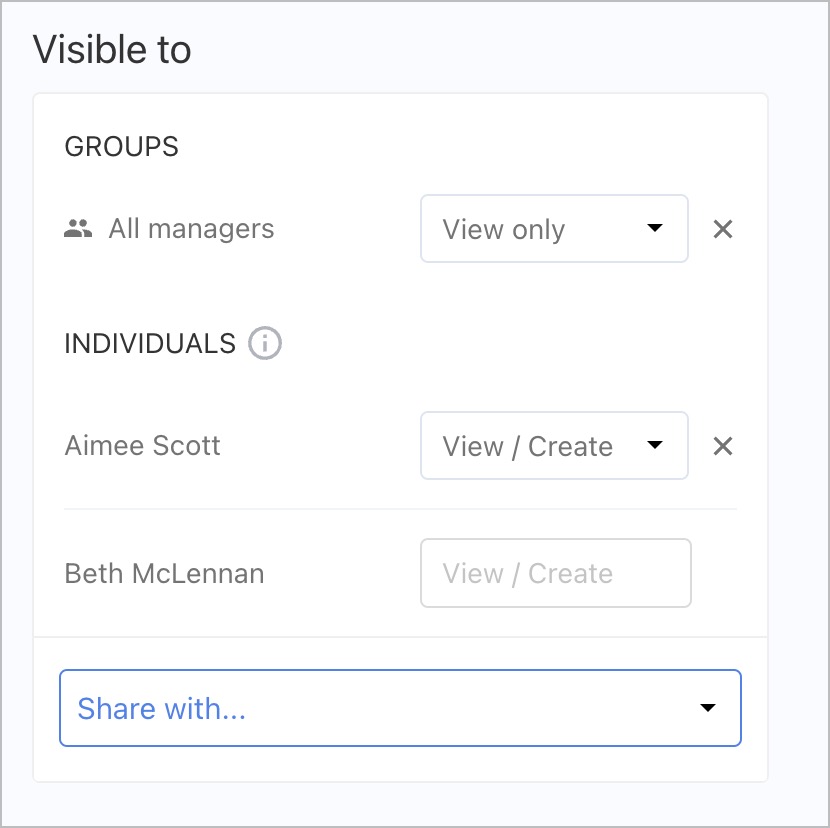Open the View only permission dropdown
This screenshot has width=830, height=828.
(553, 229)
